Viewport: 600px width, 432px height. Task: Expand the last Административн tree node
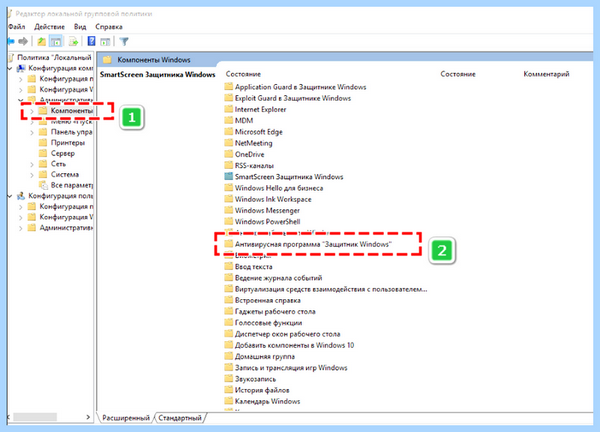(21, 228)
